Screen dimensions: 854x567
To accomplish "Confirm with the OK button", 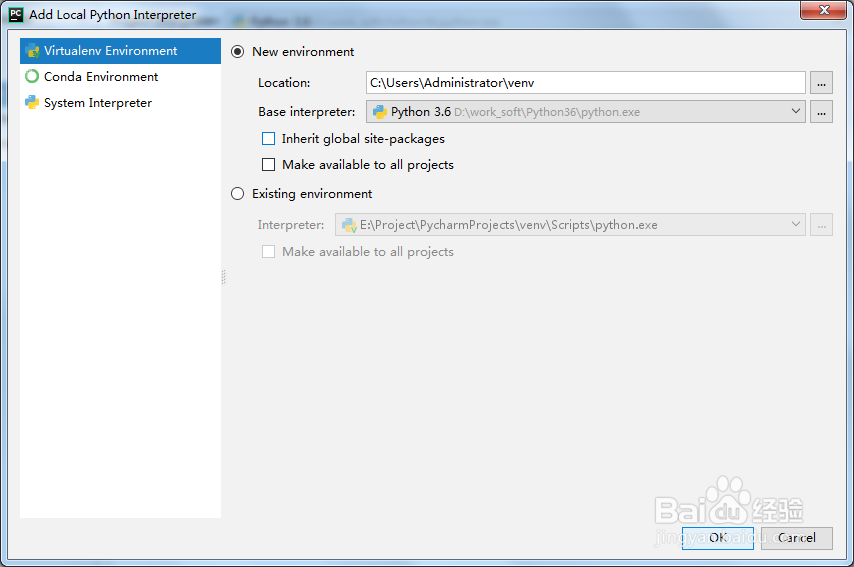I will (718, 538).
